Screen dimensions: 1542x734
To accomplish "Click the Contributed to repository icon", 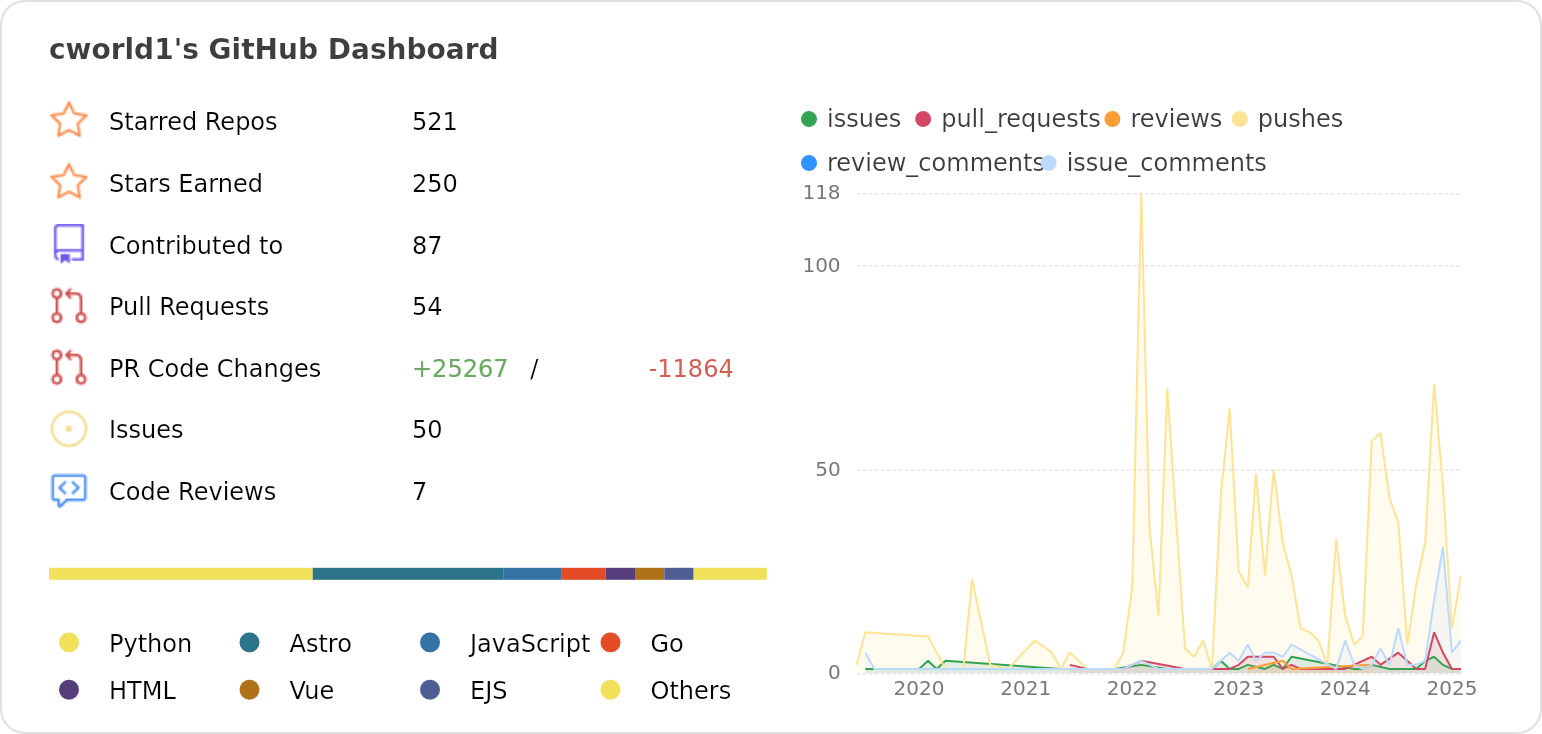I will pos(69,244).
